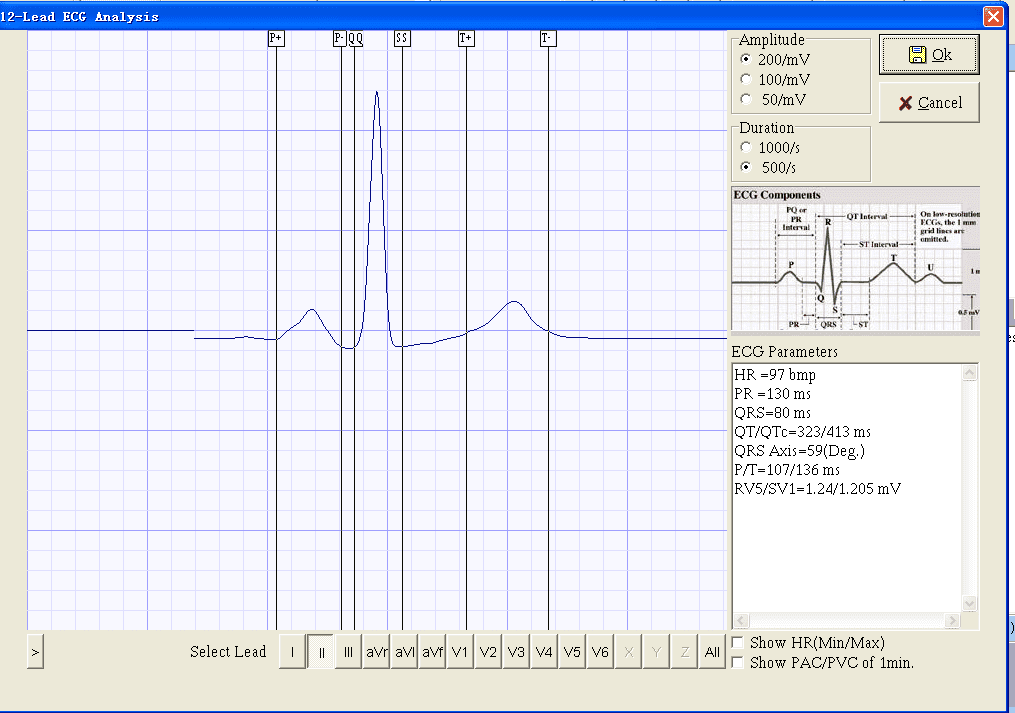Select lead aVr
The width and height of the screenshot is (1015, 713).
point(376,651)
